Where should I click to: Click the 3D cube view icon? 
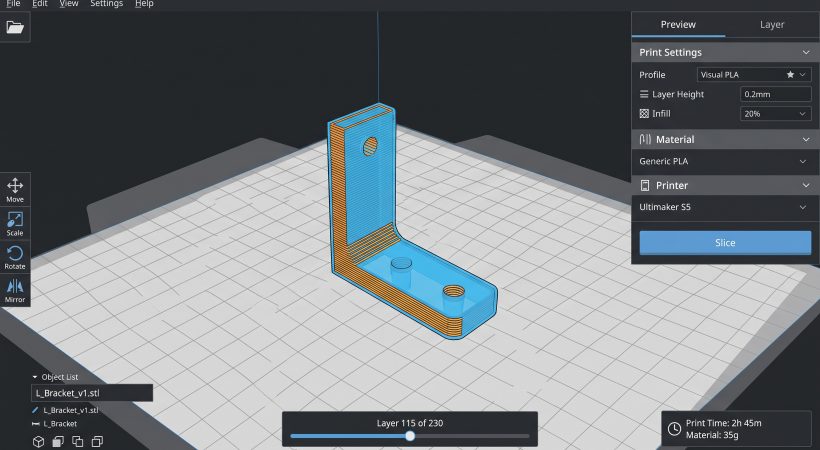[x=39, y=441]
